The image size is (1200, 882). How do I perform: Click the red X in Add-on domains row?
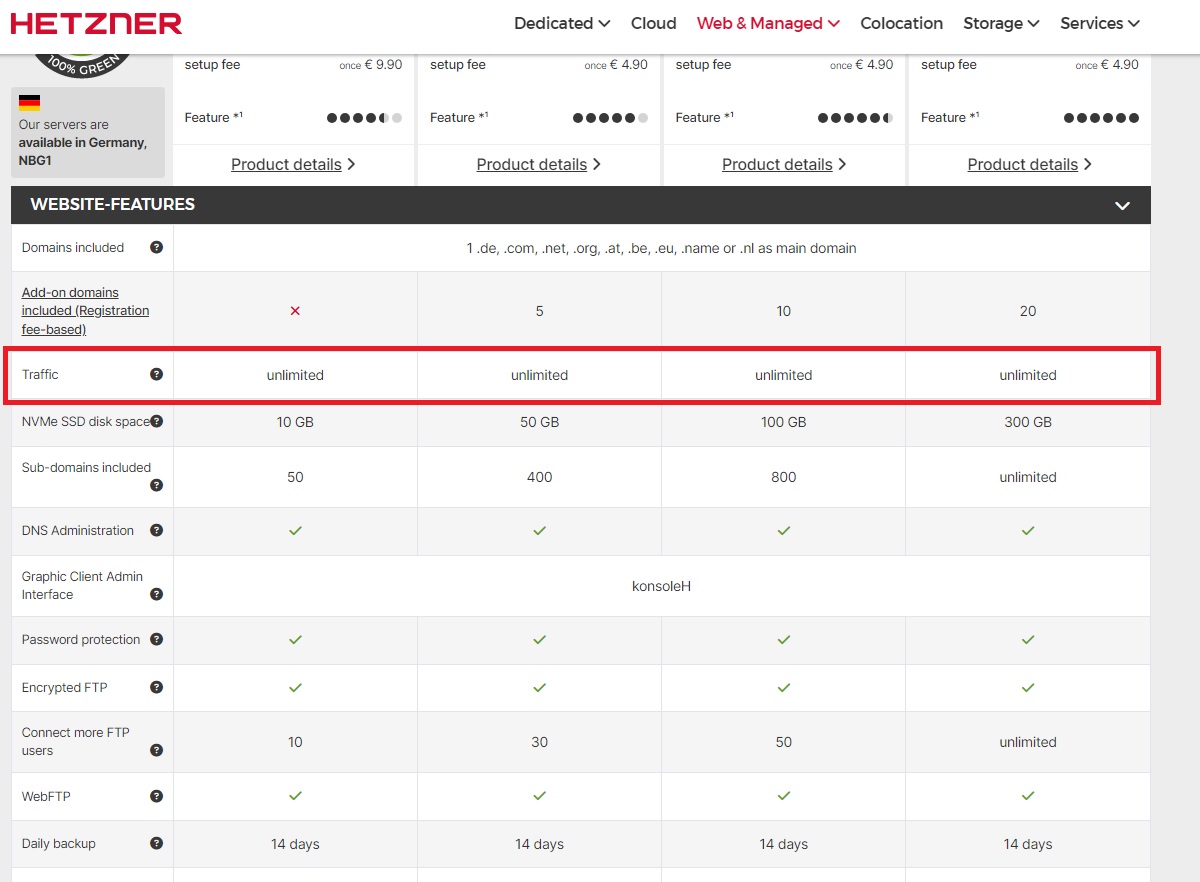tap(295, 311)
